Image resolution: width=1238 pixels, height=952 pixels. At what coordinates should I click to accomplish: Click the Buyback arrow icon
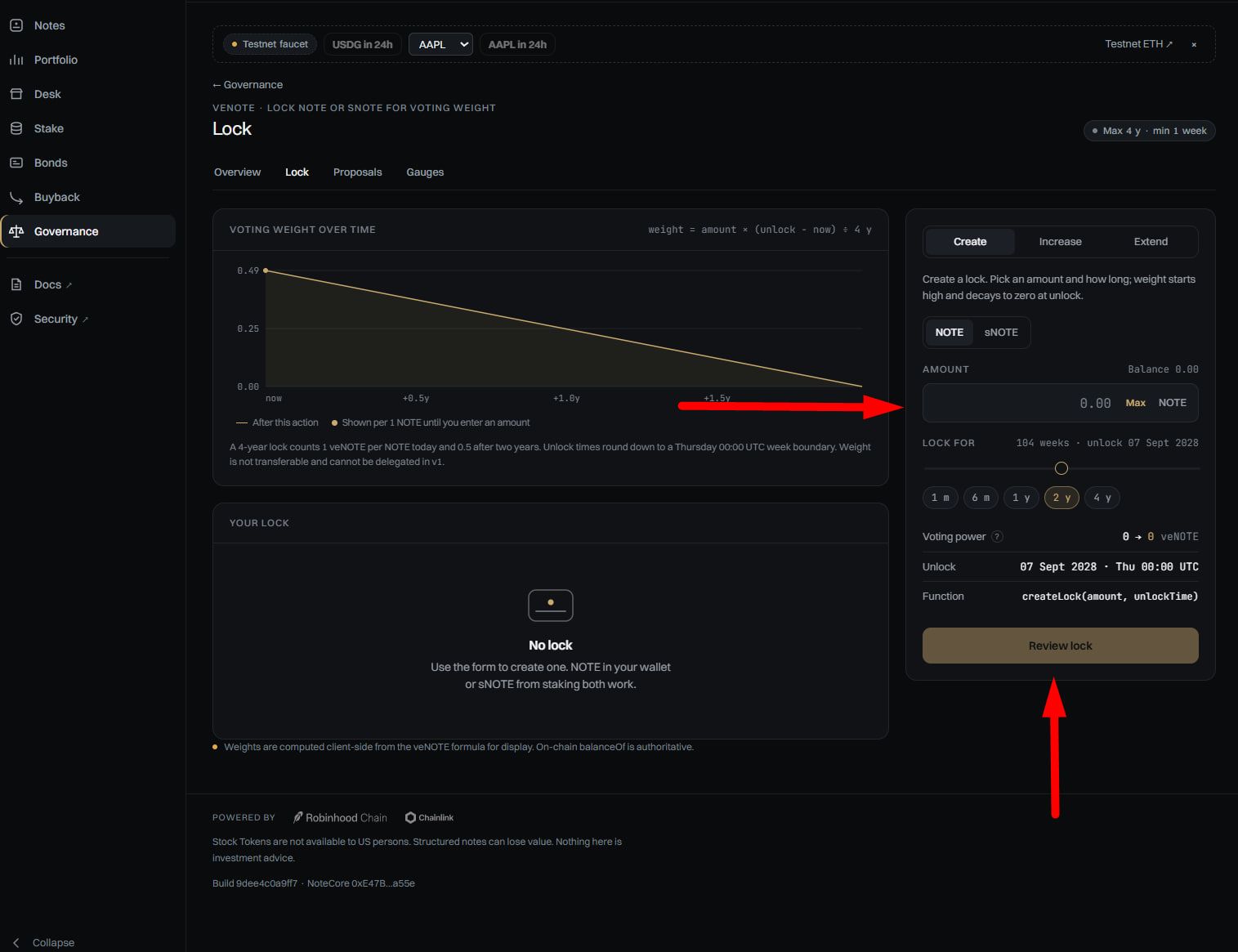point(16,197)
